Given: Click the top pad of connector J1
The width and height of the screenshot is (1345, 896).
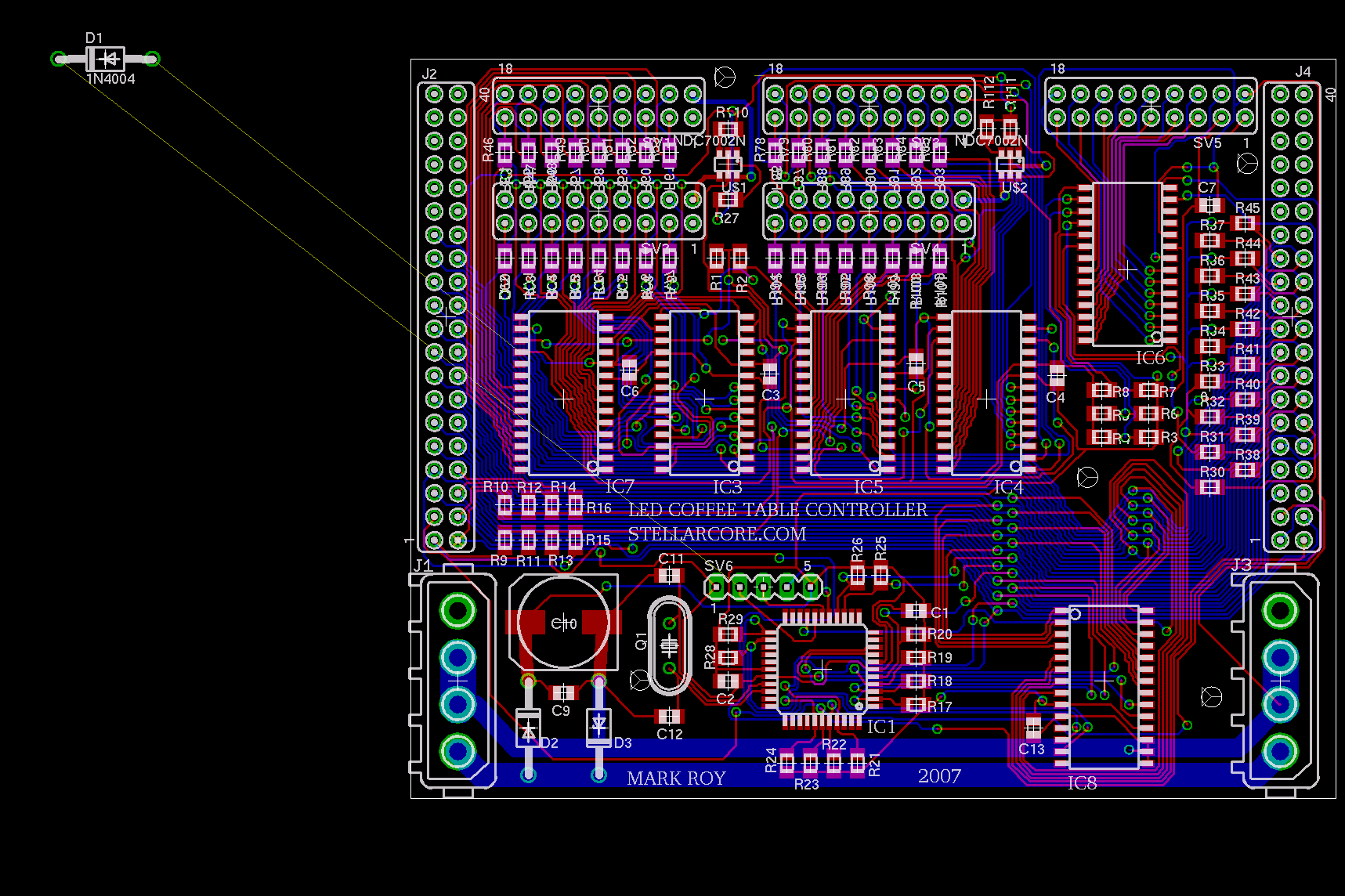Looking at the screenshot, I should 458,610.
